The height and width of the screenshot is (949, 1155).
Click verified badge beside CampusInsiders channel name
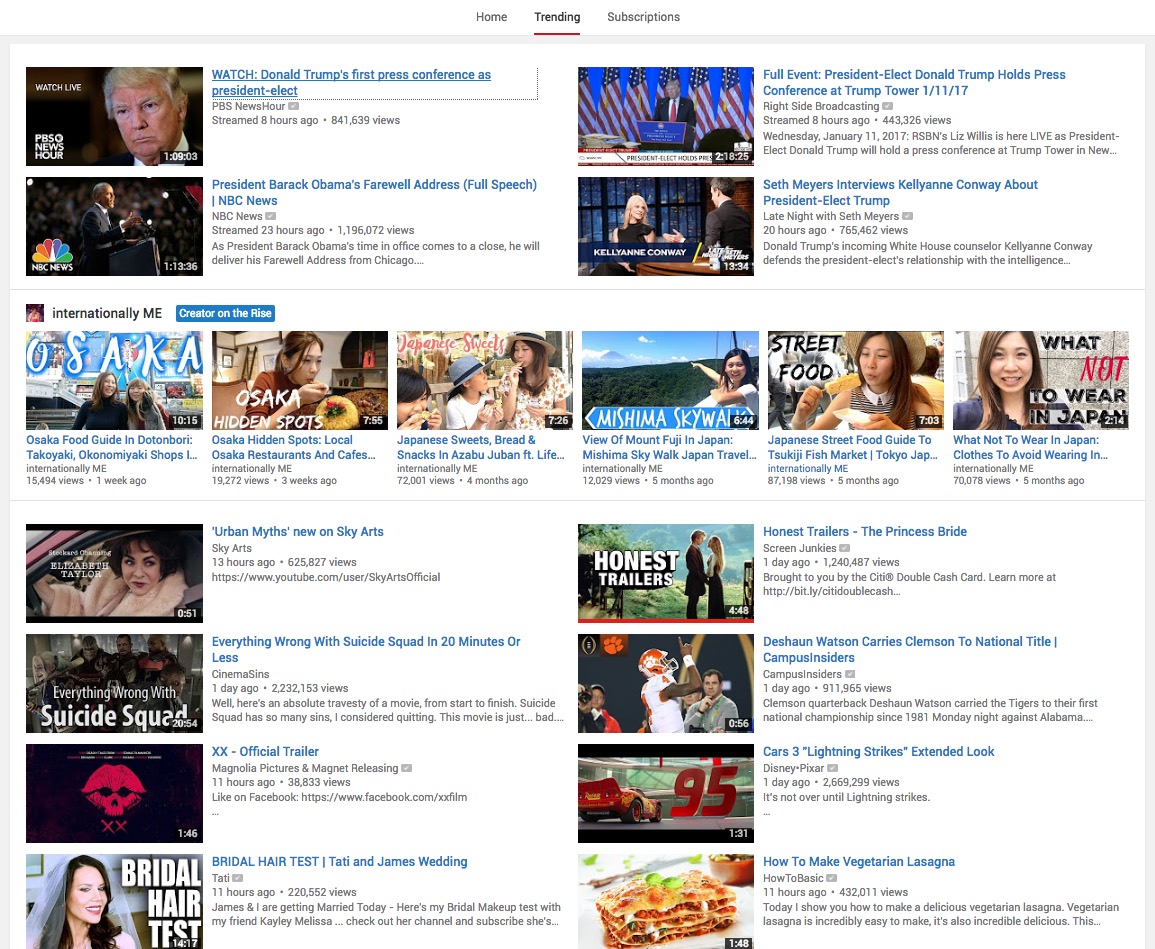pos(850,674)
